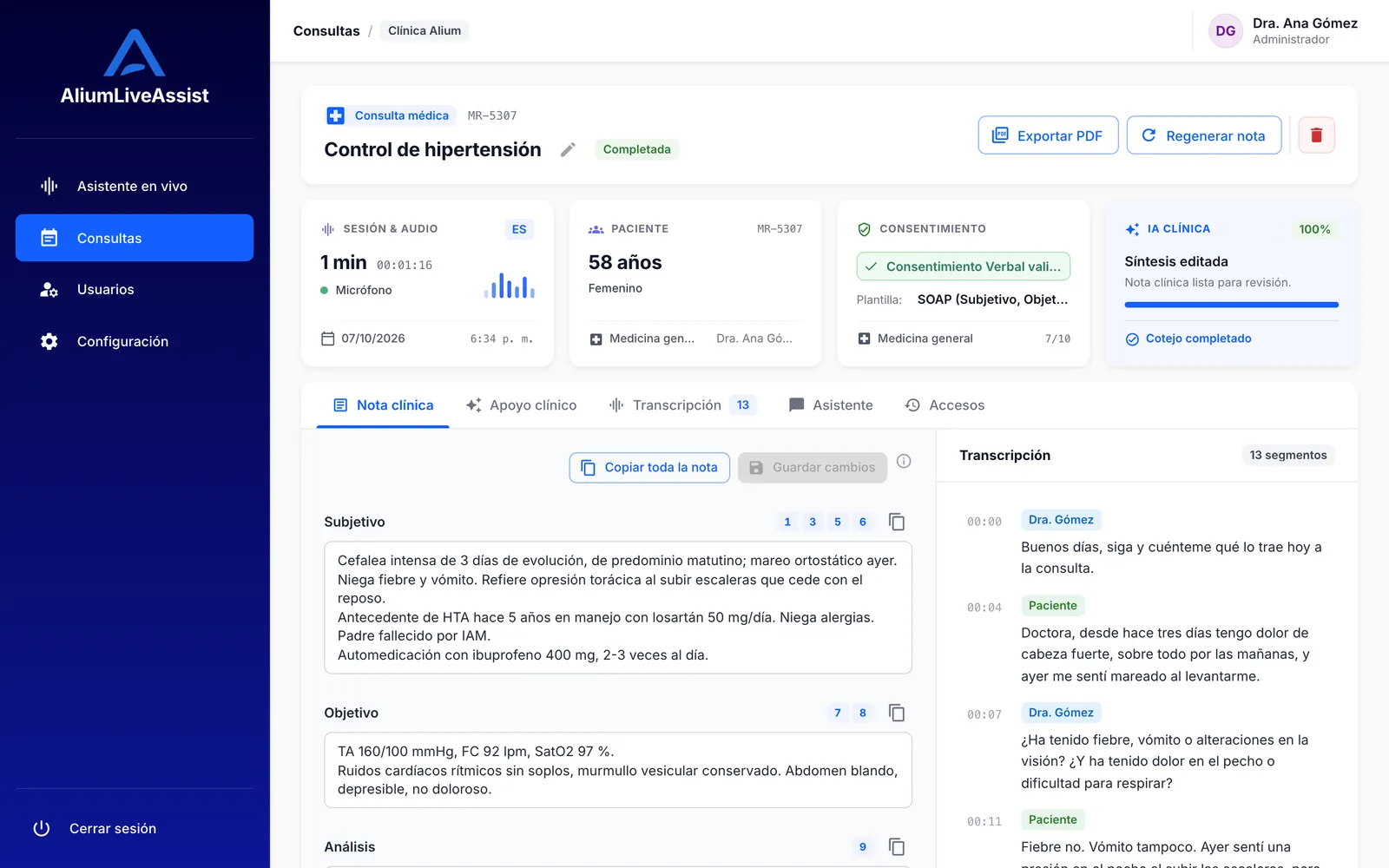Click Copiar toda la nota button

coord(649,467)
